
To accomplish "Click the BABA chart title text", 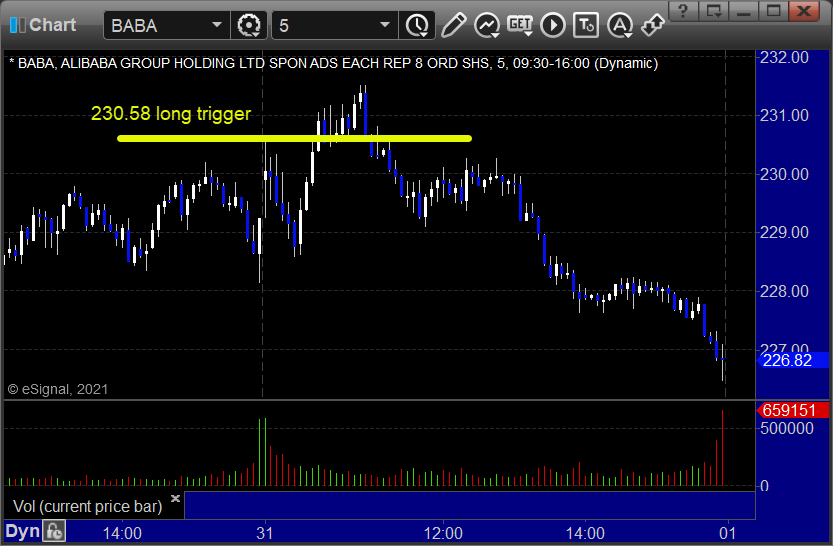I will pyautogui.click(x=334, y=63).
